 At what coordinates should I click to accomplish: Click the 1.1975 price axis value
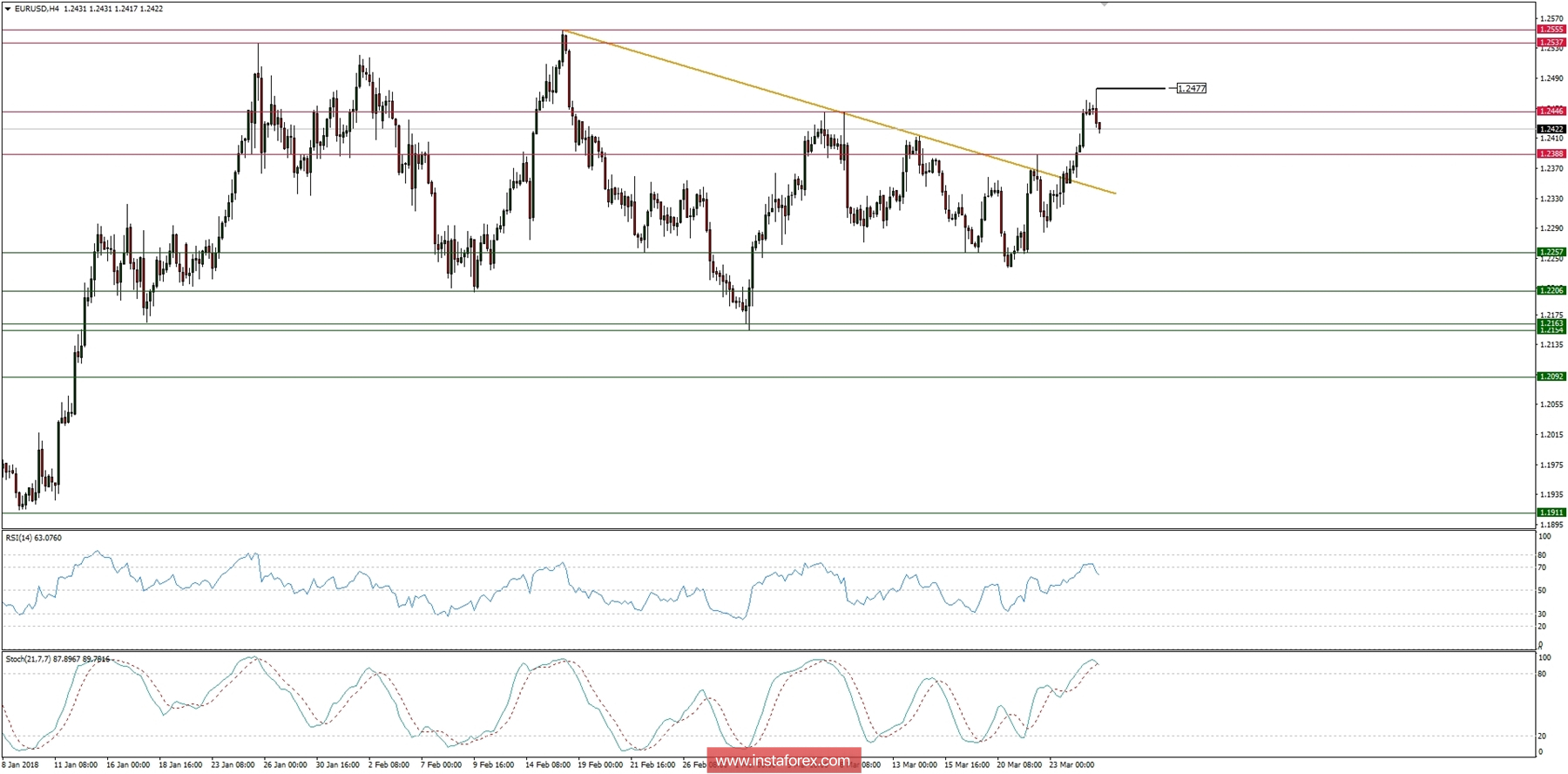(1551, 465)
